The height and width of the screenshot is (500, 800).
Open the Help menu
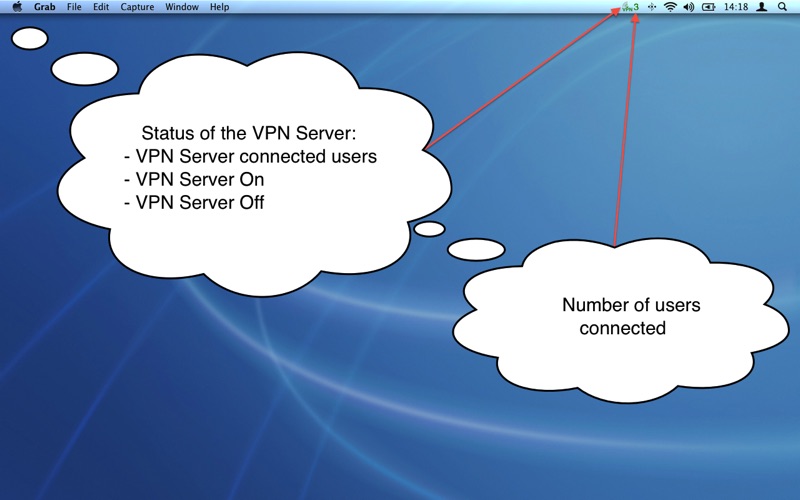pos(219,7)
